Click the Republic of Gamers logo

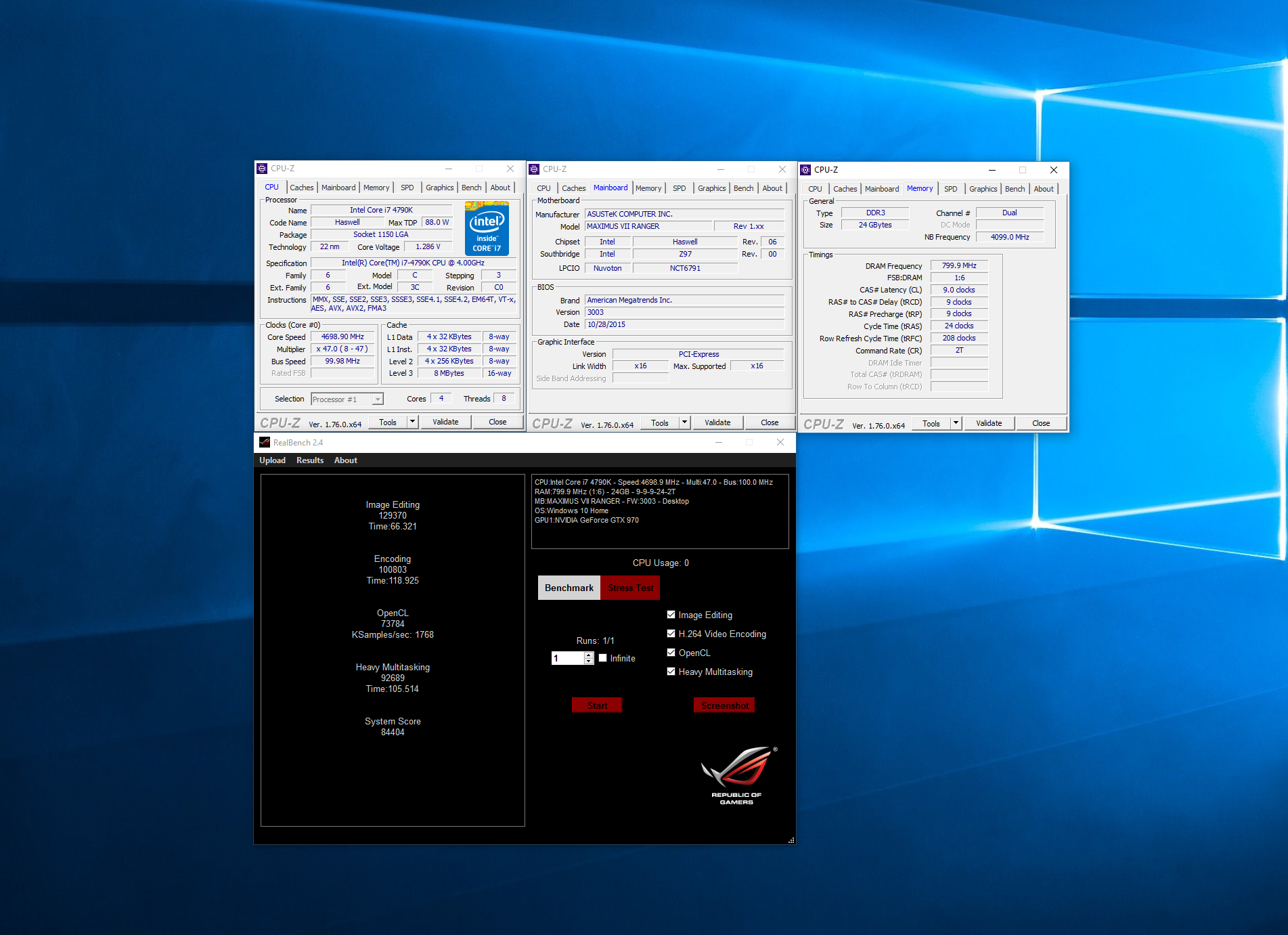pos(738,776)
